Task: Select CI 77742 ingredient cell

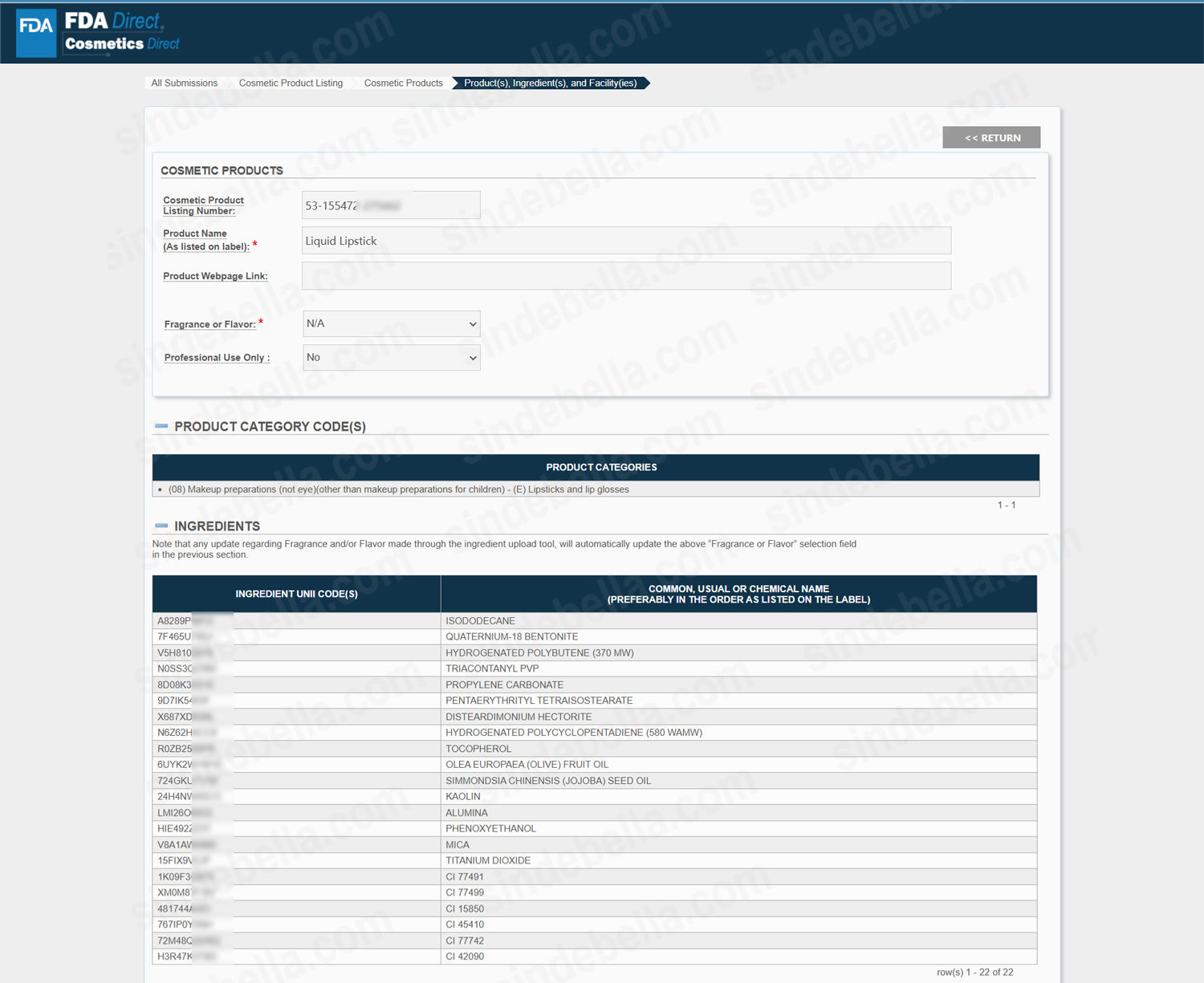Action: (x=738, y=940)
